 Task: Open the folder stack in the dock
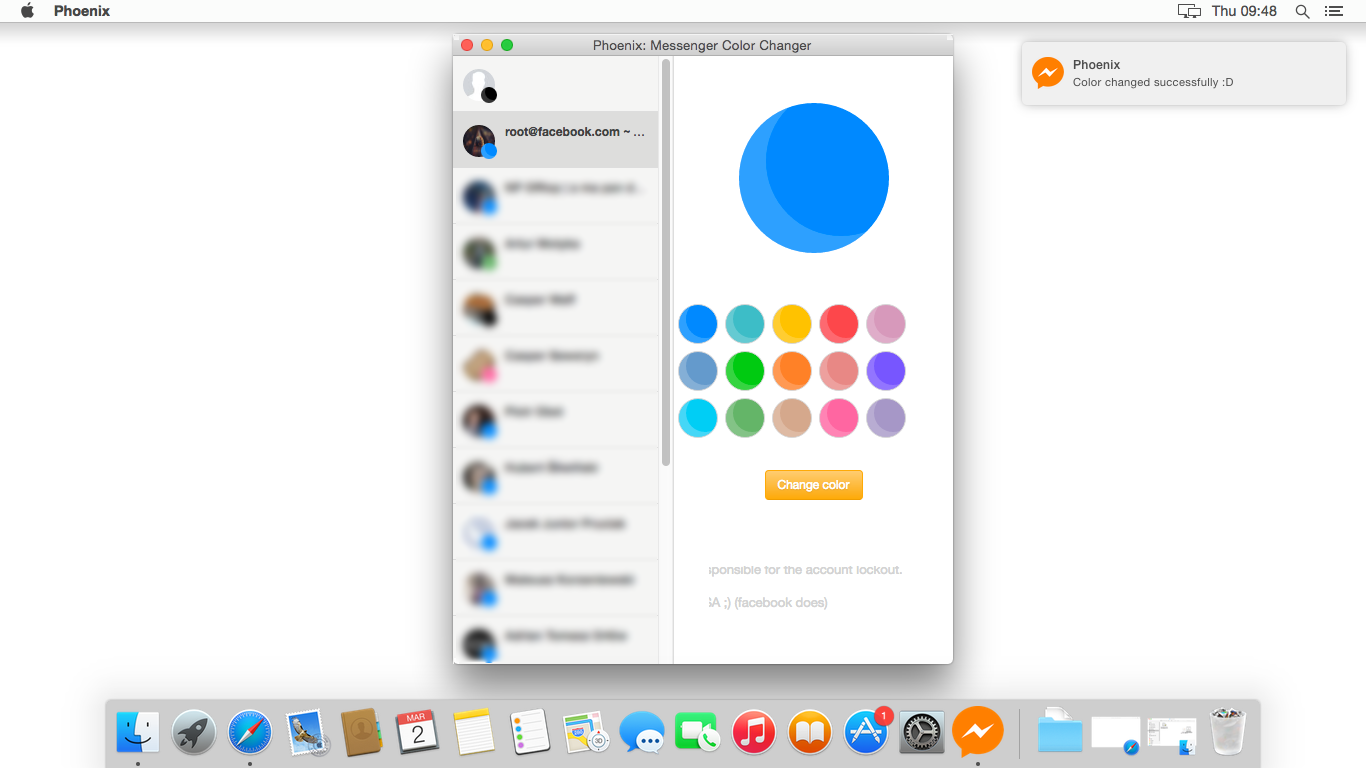1060,730
